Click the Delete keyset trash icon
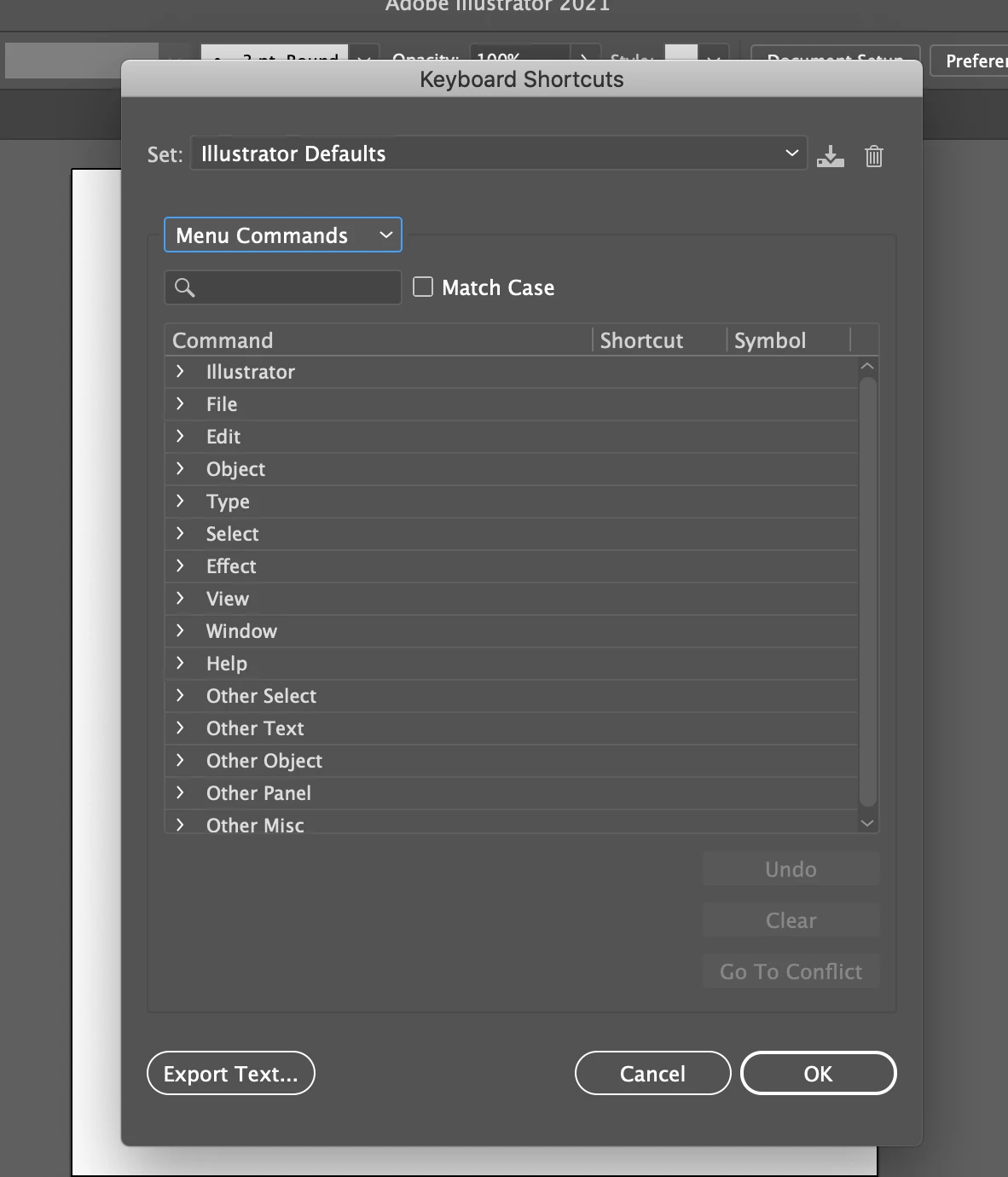 tap(873, 156)
